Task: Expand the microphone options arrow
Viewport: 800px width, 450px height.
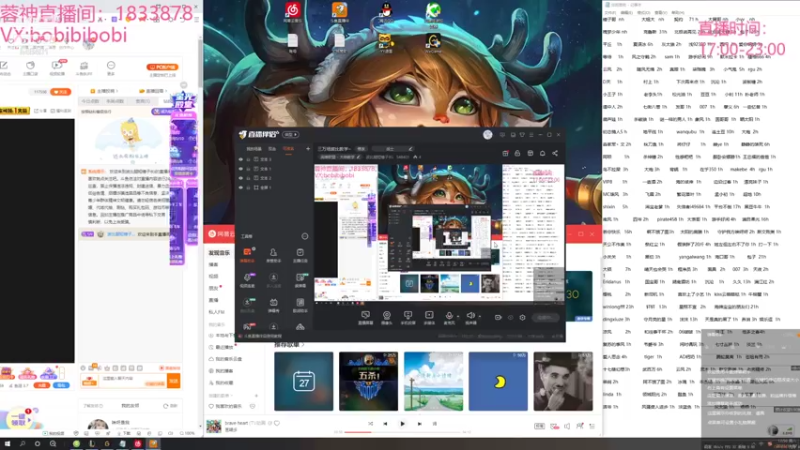Action: [x=458, y=316]
